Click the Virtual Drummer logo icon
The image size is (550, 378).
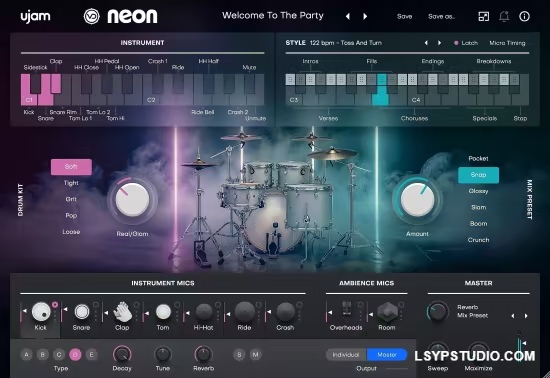coord(92,16)
